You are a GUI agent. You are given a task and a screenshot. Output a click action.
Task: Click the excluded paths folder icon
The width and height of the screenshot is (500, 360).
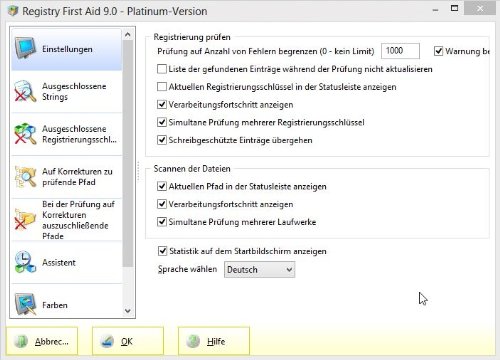(x=25, y=219)
